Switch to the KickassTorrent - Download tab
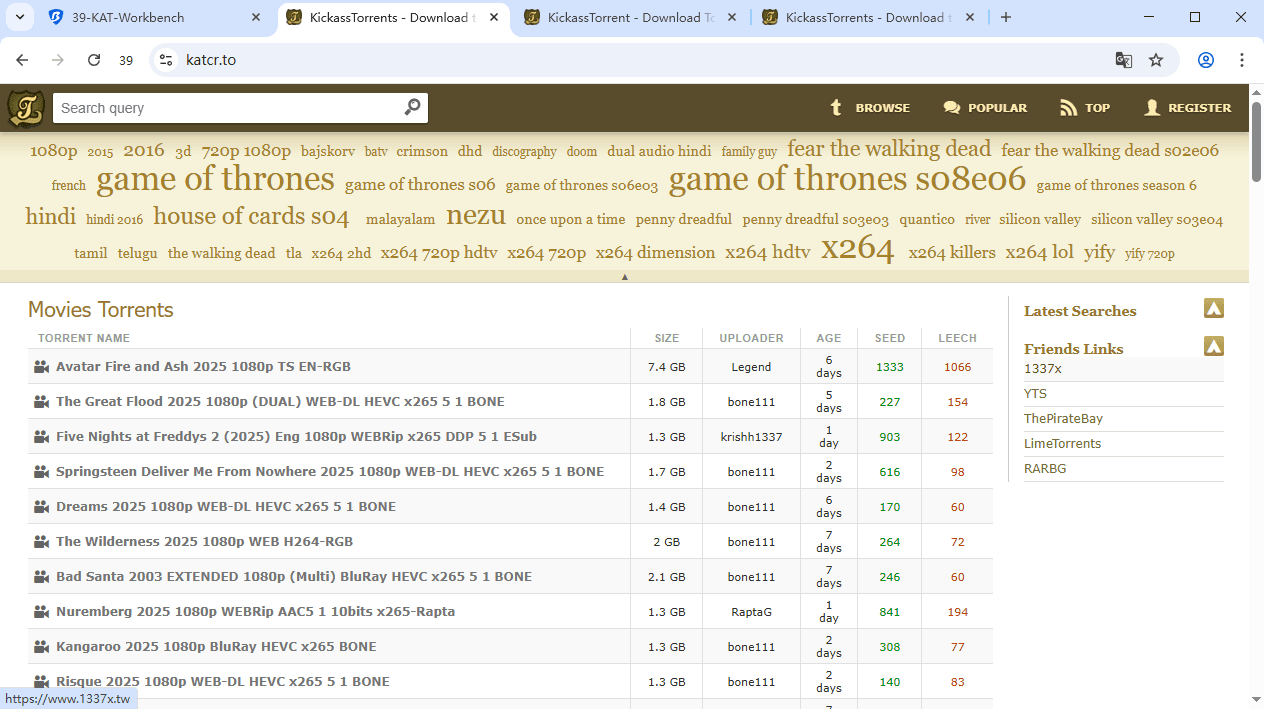This screenshot has width=1264, height=709. pyautogui.click(x=630, y=17)
